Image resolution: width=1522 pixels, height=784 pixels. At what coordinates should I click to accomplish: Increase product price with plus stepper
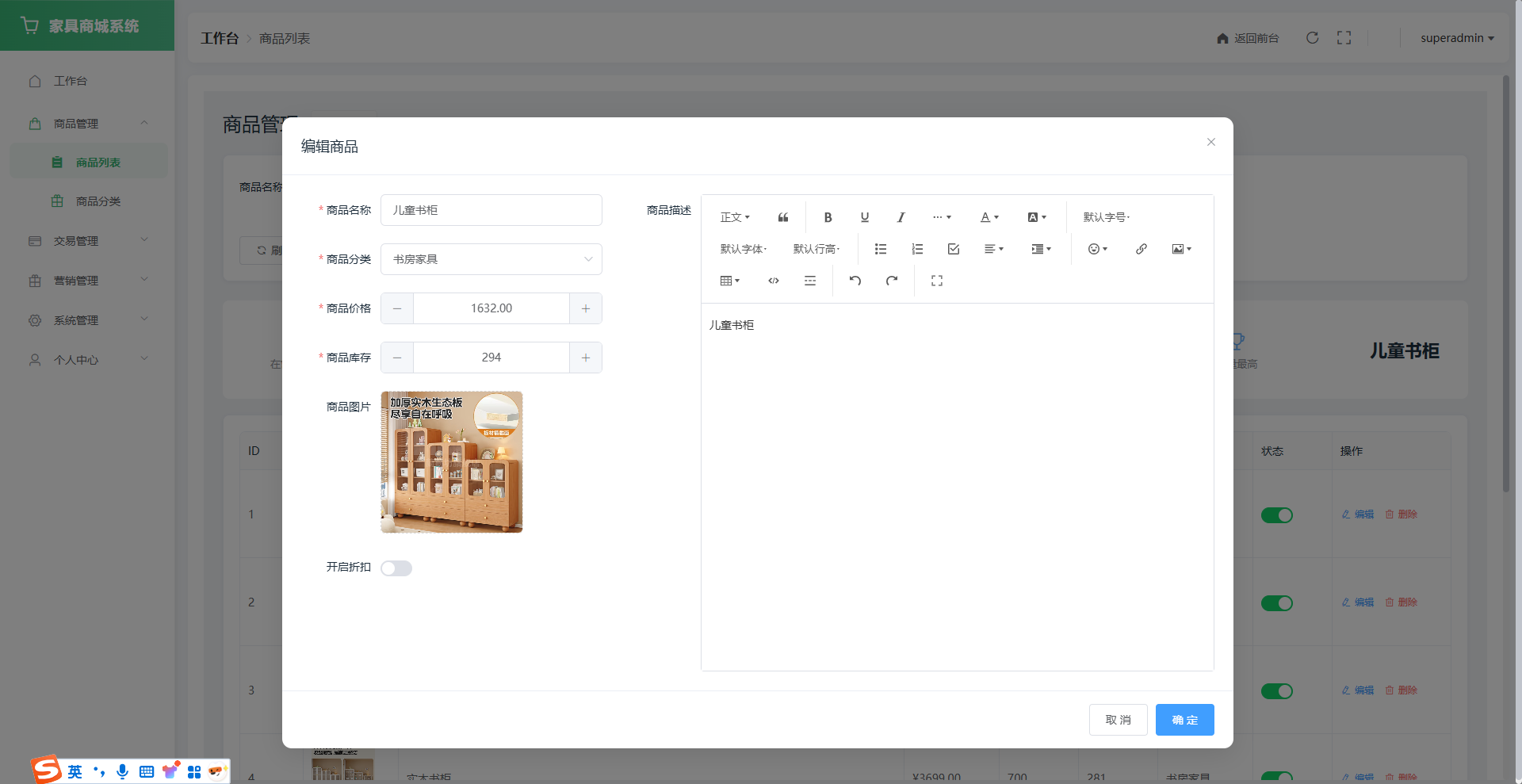(x=586, y=308)
